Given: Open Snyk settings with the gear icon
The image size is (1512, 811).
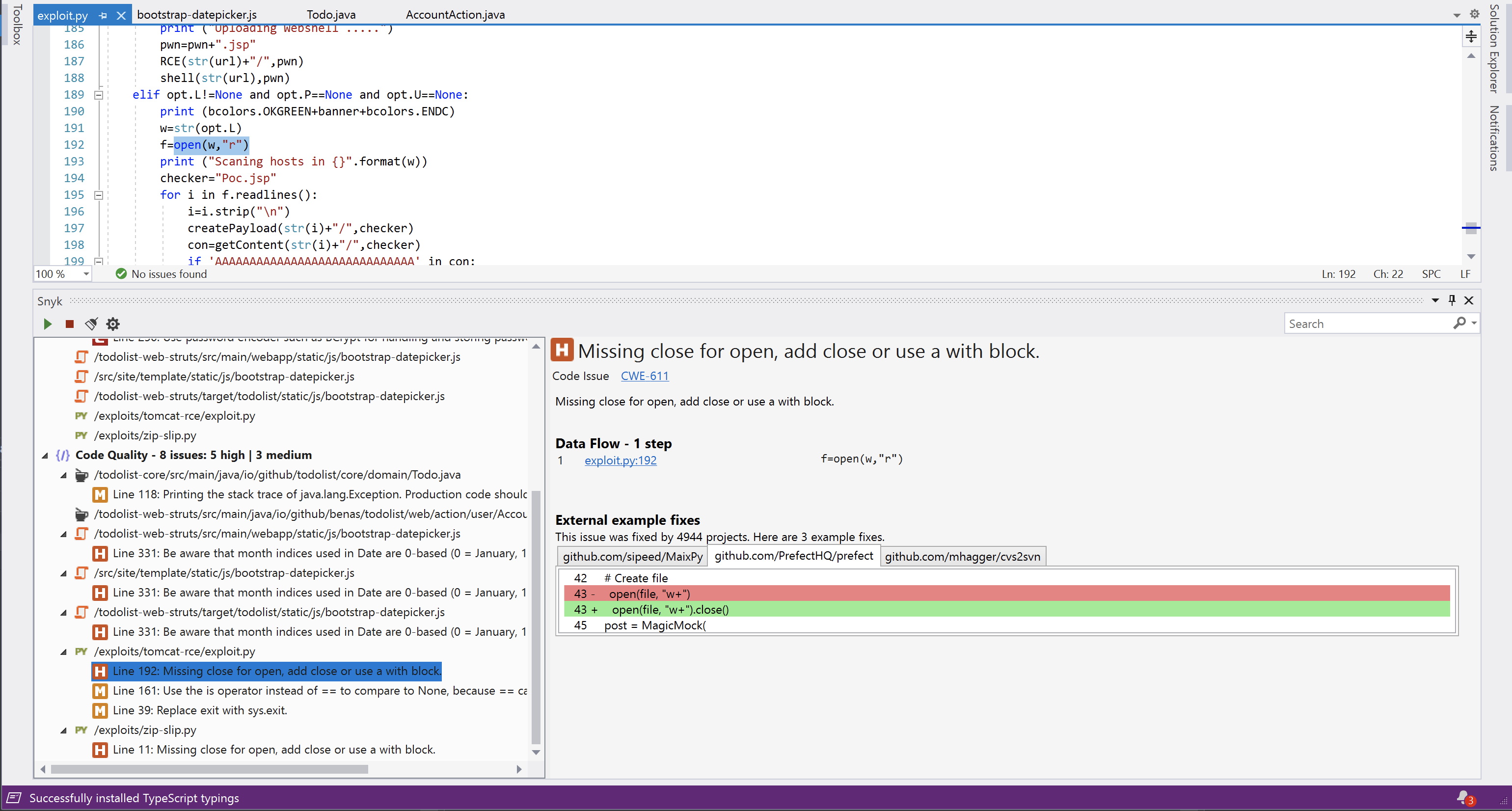Looking at the screenshot, I should [113, 324].
